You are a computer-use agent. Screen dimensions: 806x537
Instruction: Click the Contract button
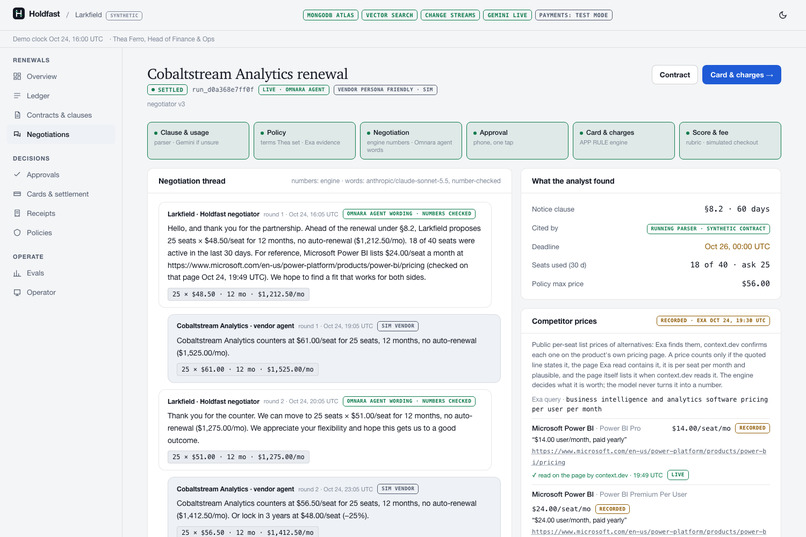(674, 75)
